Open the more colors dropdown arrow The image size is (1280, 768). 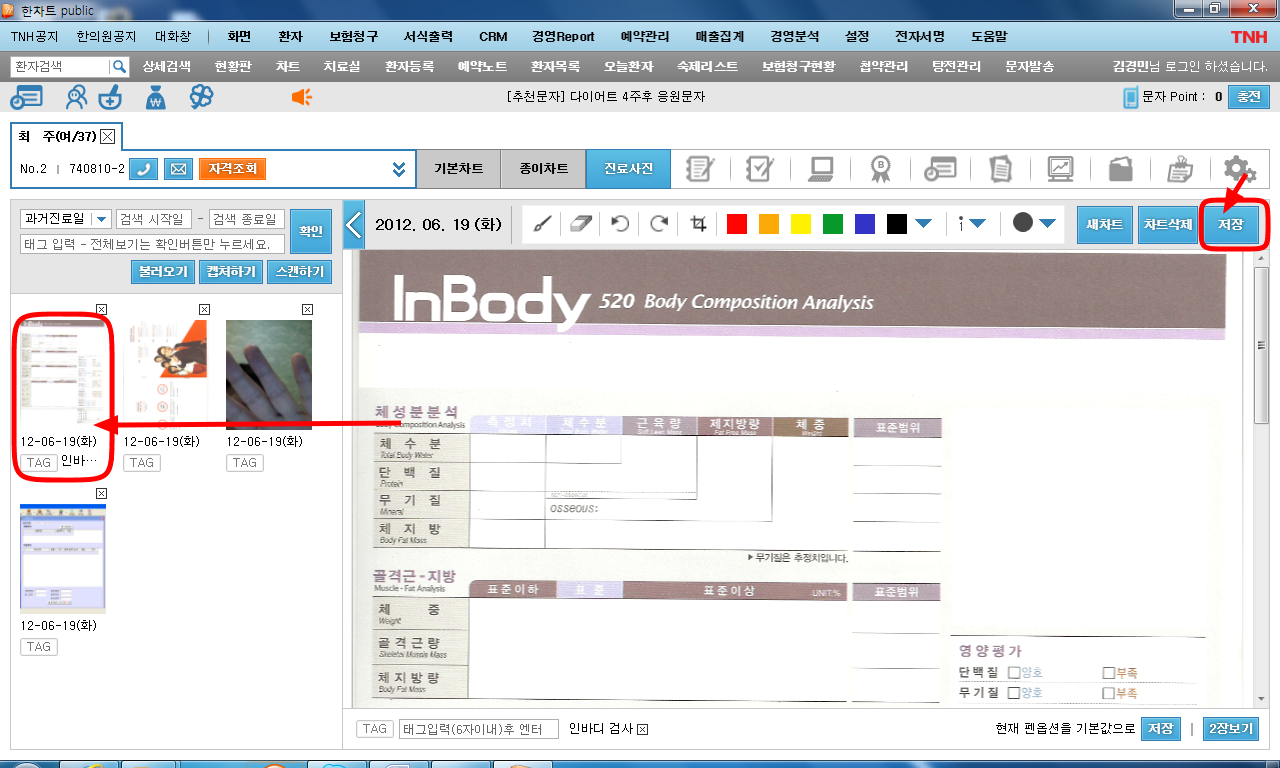click(x=924, y=224)
